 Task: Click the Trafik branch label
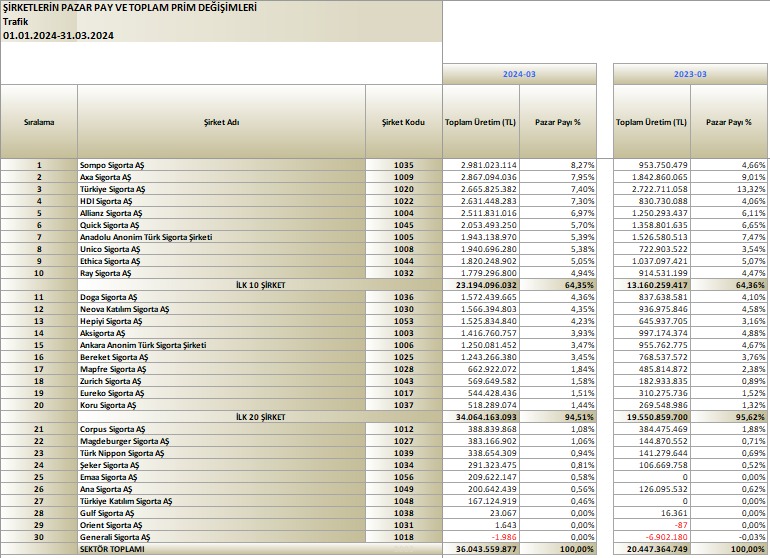[15, 22]
